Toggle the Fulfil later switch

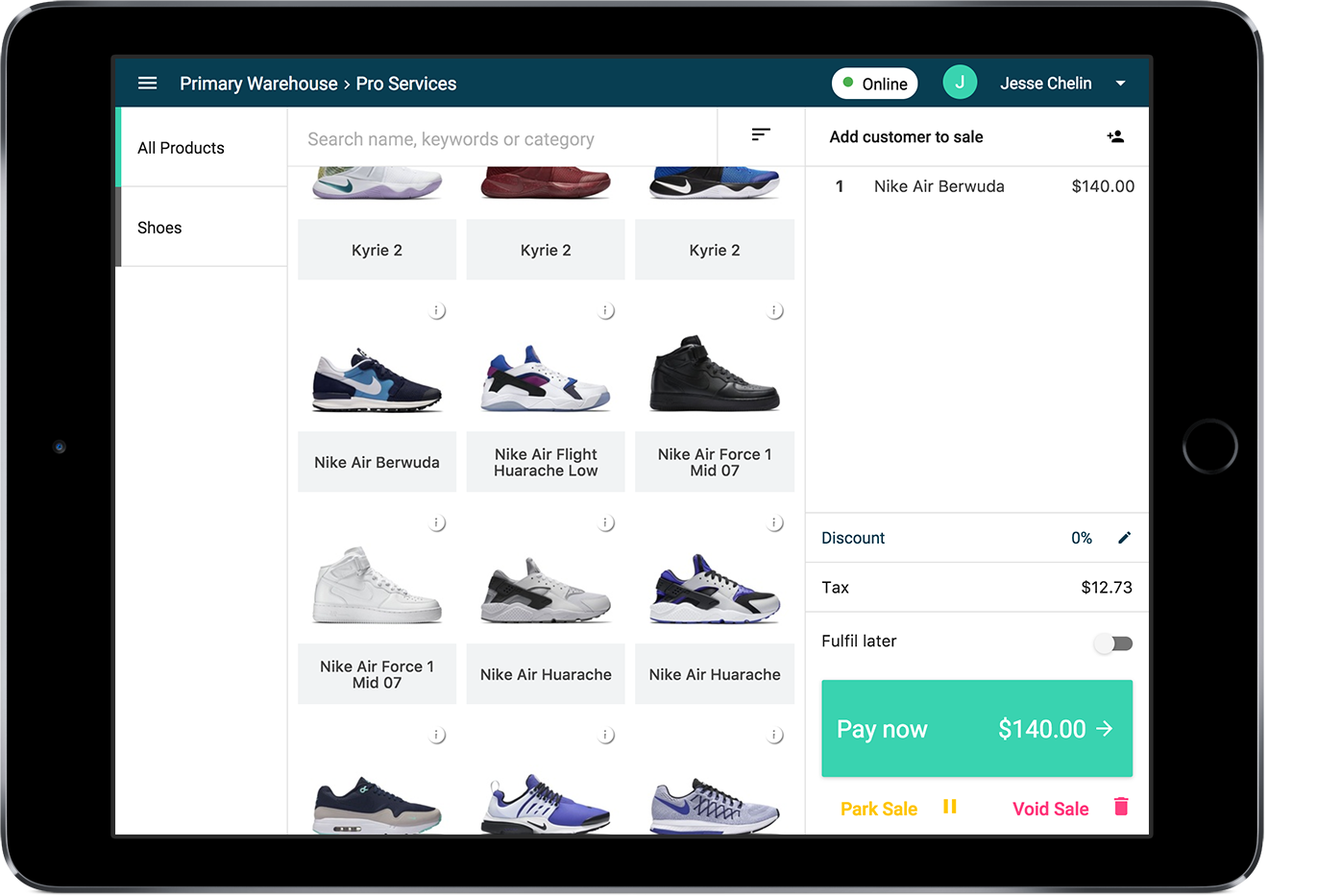point(1114,643)
